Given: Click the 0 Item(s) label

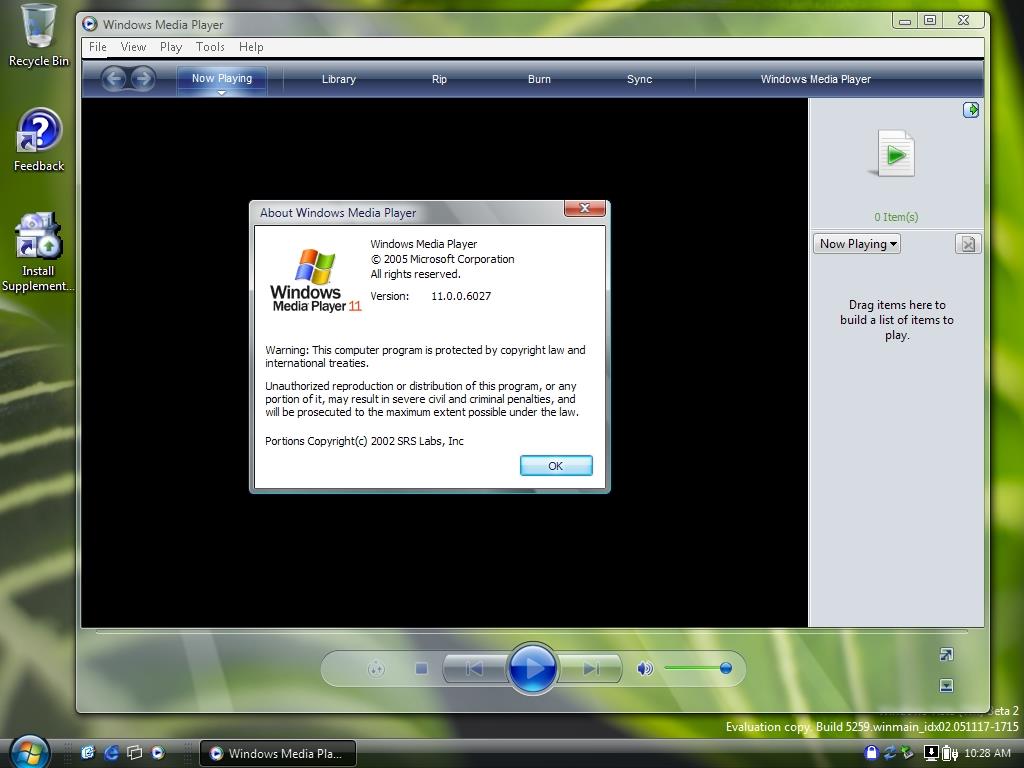Looking at the screenshot, I should click(x=896, y=217).
